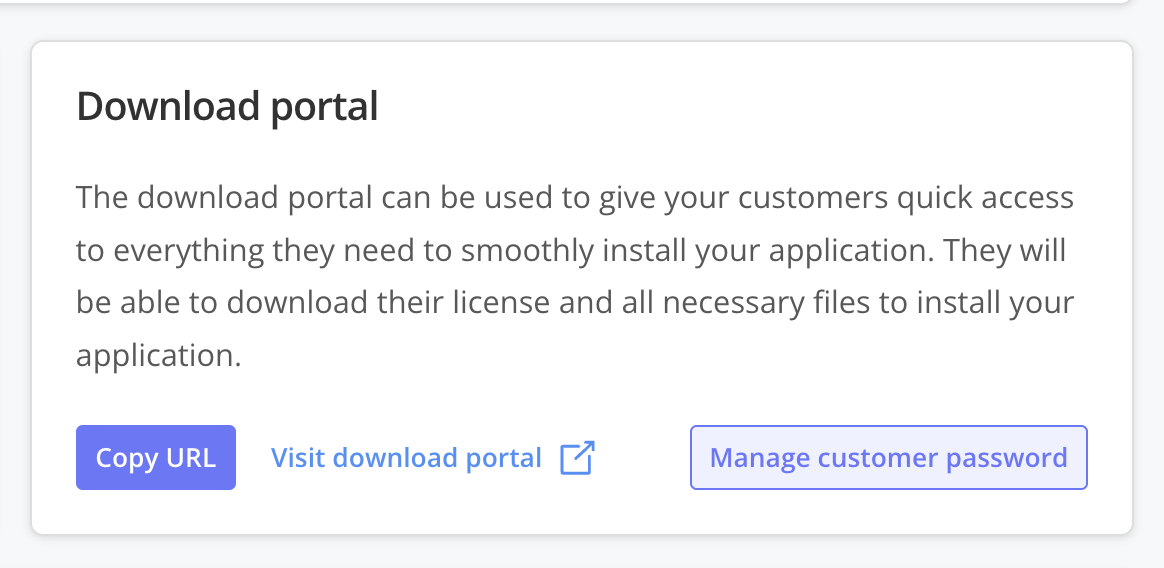Open Manage customer password

[888, 458]
